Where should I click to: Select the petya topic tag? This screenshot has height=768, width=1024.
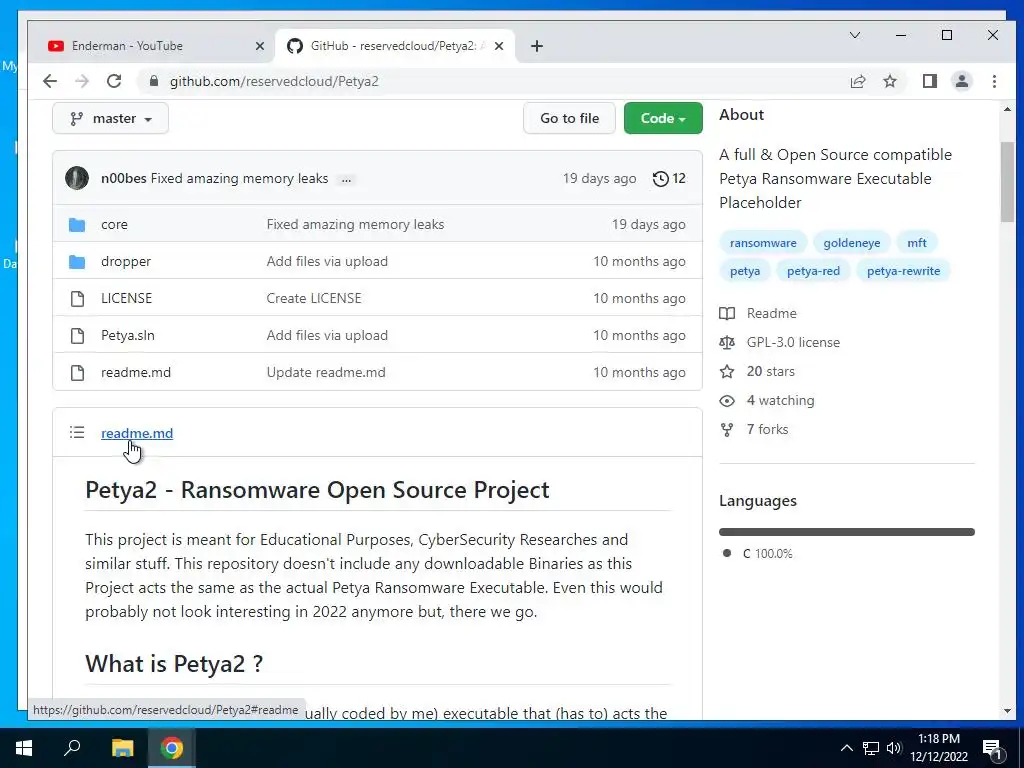744,271
